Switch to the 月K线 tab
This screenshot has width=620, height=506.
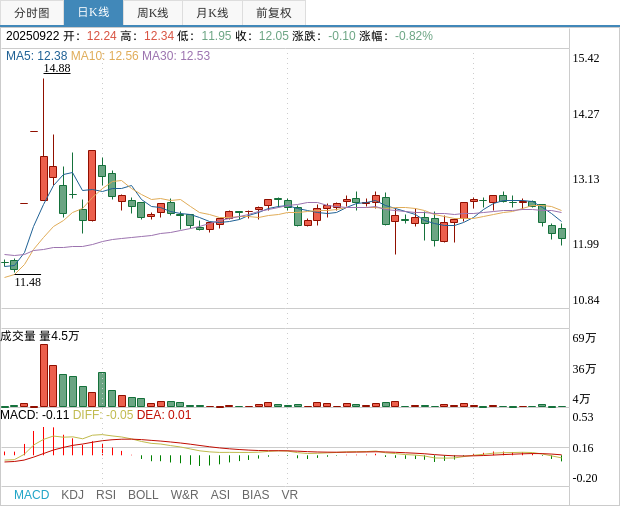coord(212,13)
